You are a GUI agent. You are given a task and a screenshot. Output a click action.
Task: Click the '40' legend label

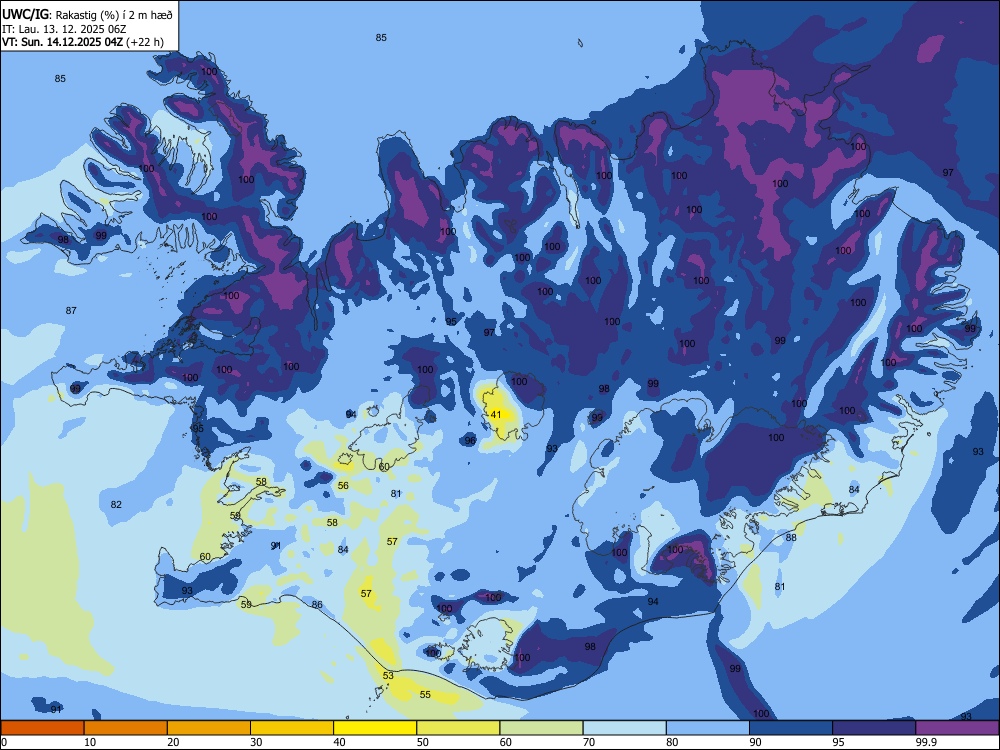[339, 742]
